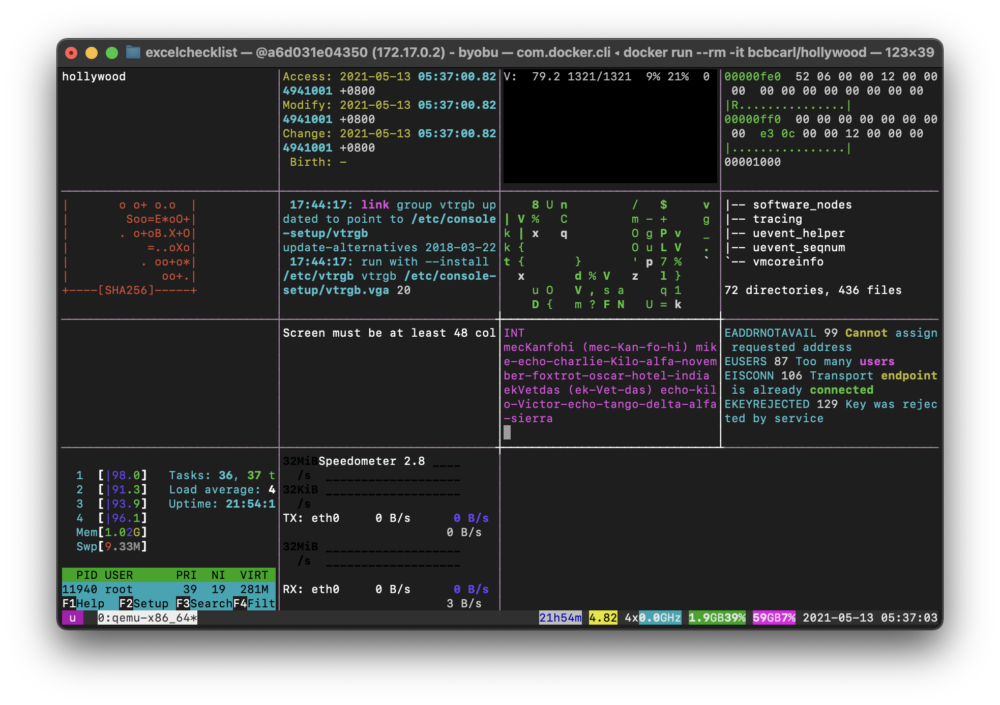This screenshot has width=1000, height=705.
Task: Click the '[SHA256]' key art label
Action: [x=126, y=290]
